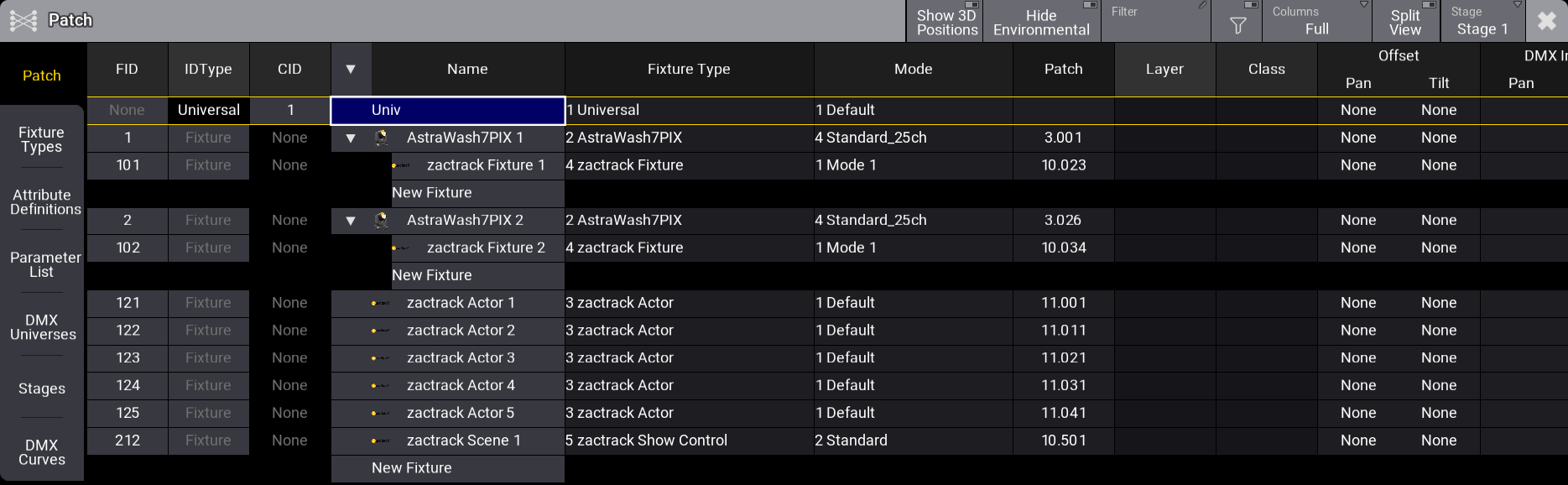Click patch address 3.001
Screen dimensions: 1568x485
point(1063,138)
